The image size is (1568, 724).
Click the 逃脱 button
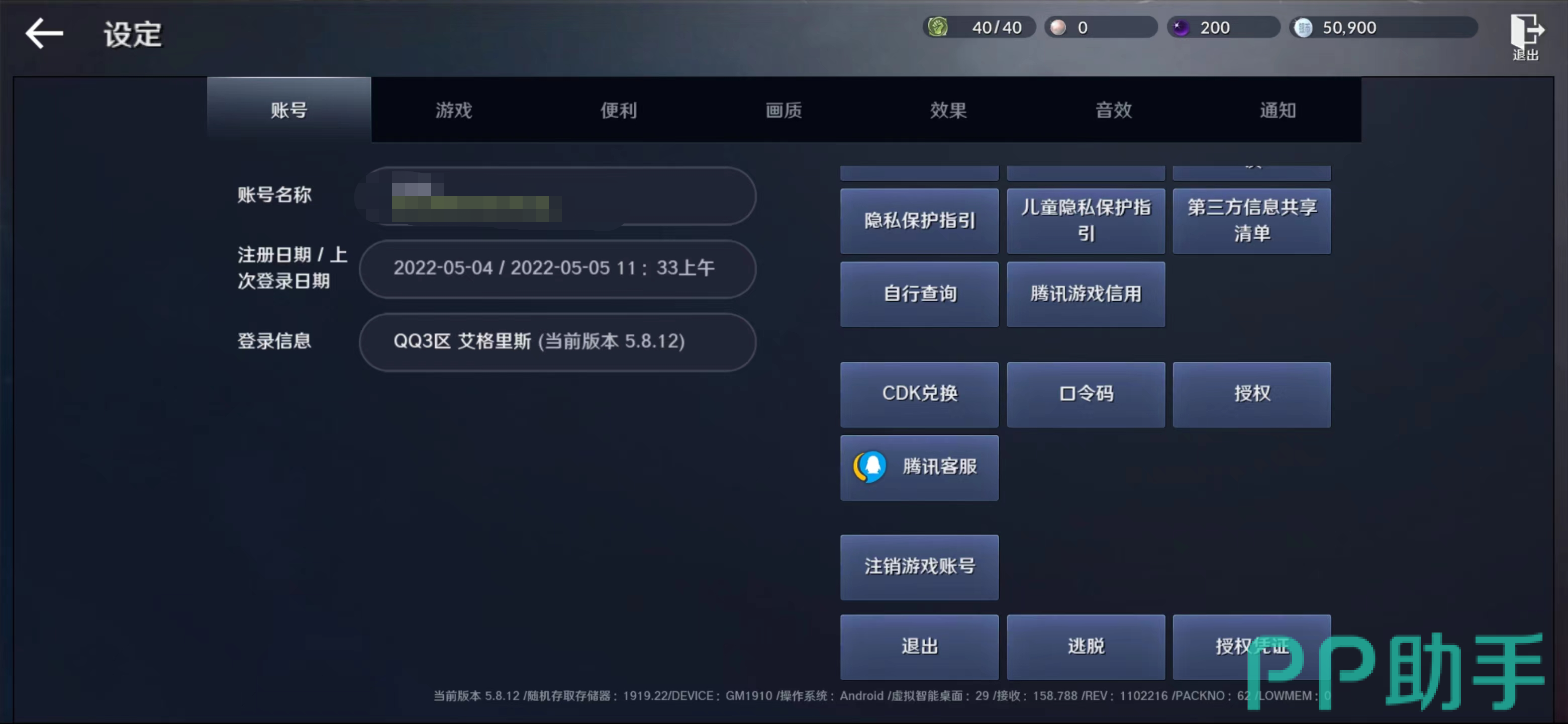1086,647
